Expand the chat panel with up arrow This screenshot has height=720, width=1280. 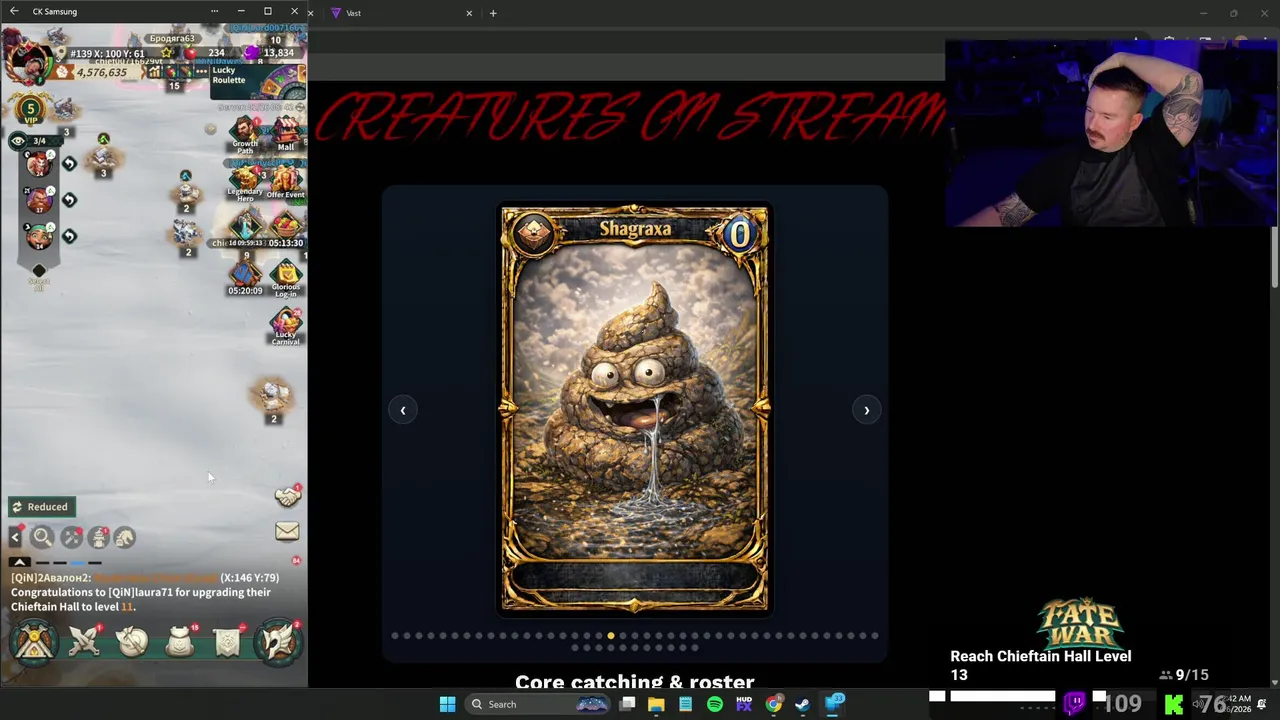pos(19,562)
